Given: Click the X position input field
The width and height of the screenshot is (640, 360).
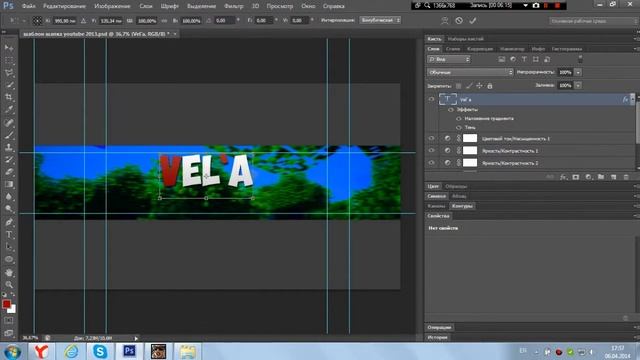Looking at the screenshot, I should [x=64, y=20].
